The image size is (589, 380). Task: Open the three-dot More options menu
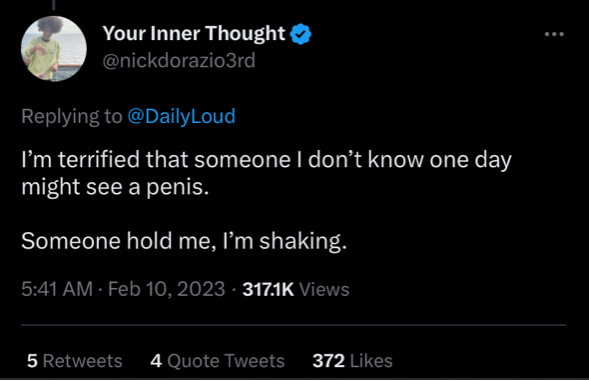554,34
